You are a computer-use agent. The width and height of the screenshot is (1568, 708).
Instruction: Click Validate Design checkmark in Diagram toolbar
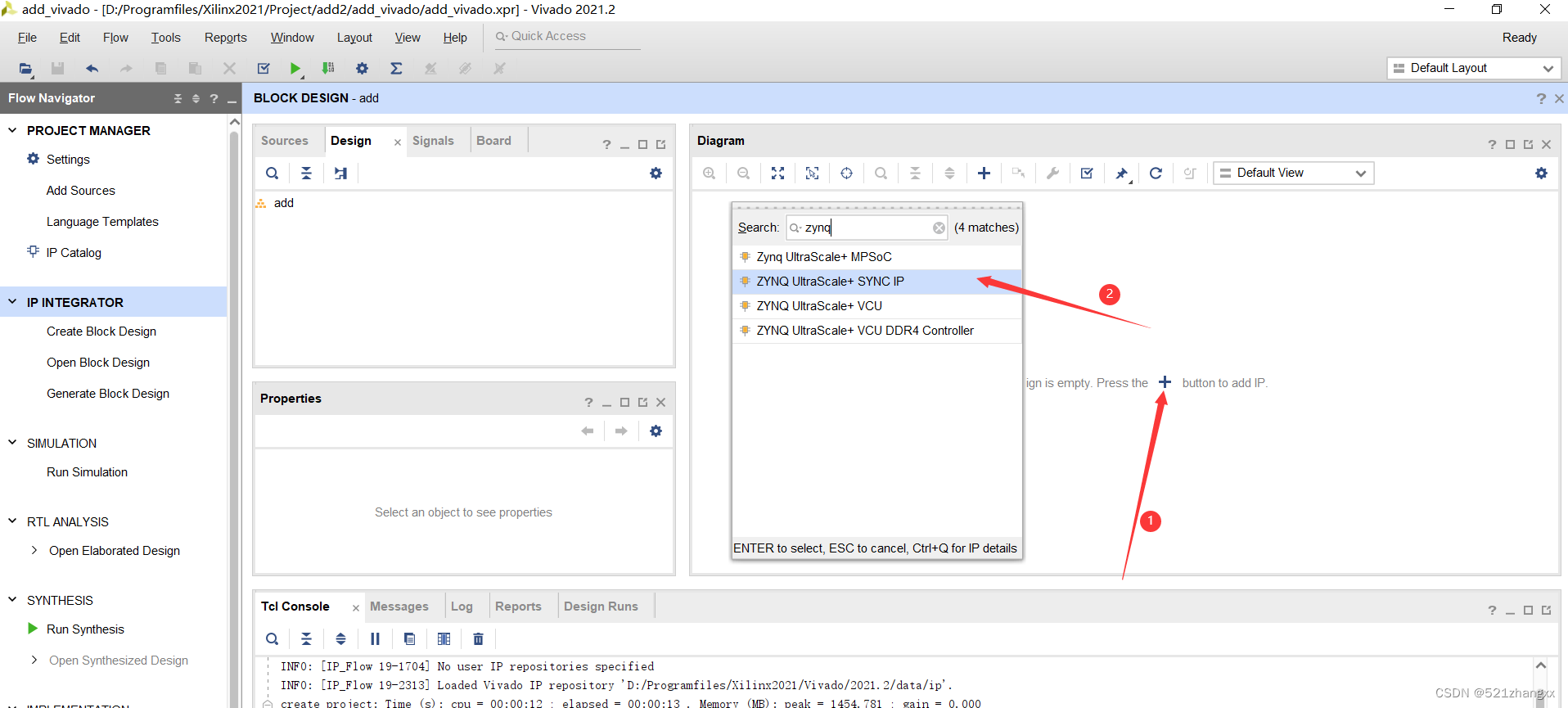point(1087,174)
